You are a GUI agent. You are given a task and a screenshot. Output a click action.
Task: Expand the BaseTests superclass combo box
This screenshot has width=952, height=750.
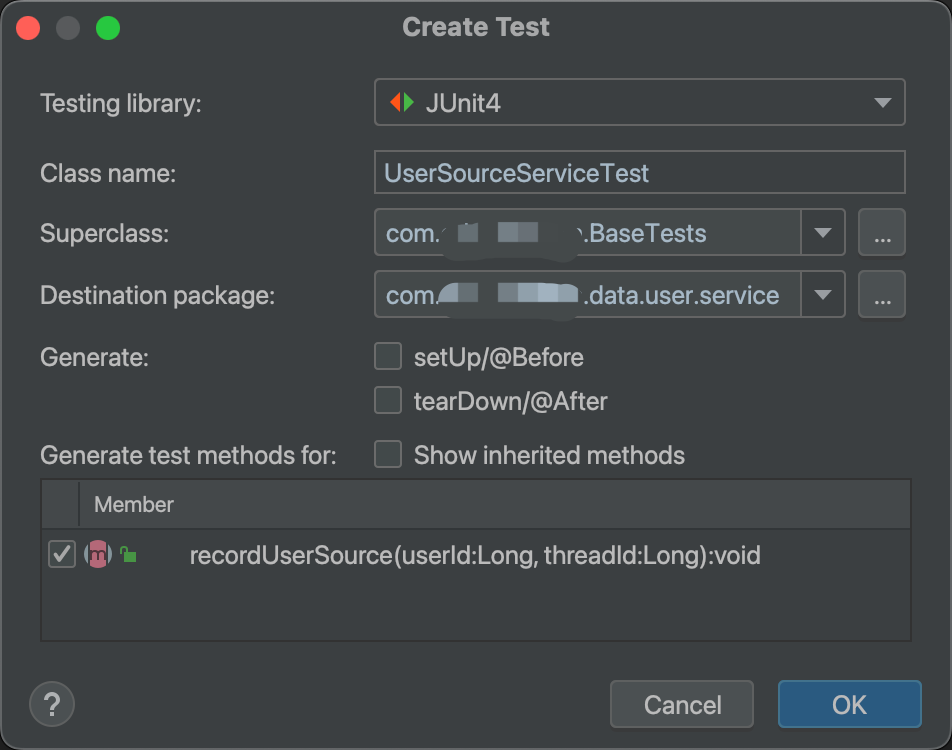click(x=822, y=232)
